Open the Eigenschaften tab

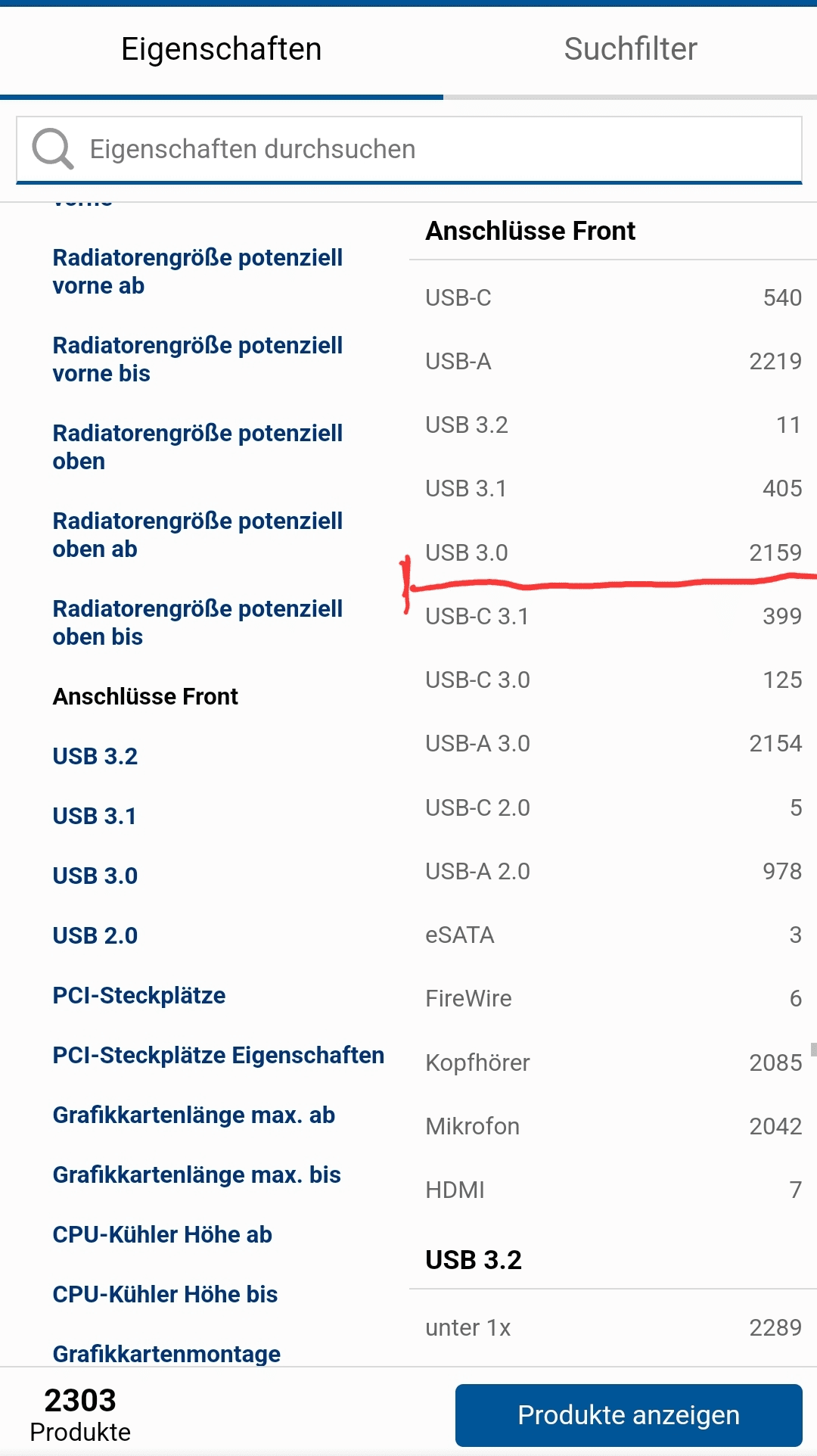pyautogui.click(x=222, y=49)
